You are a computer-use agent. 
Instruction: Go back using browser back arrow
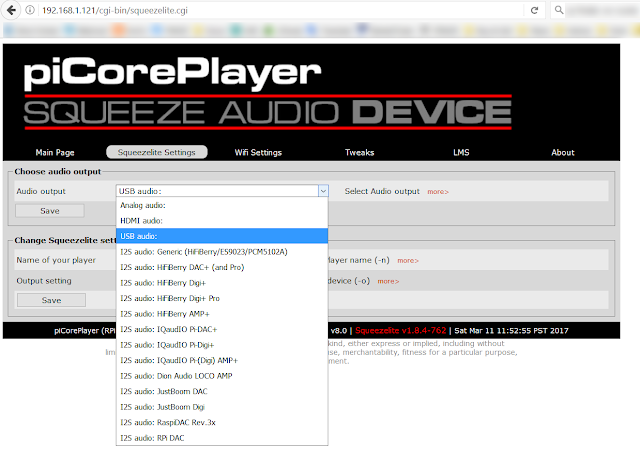coord(11,10)
